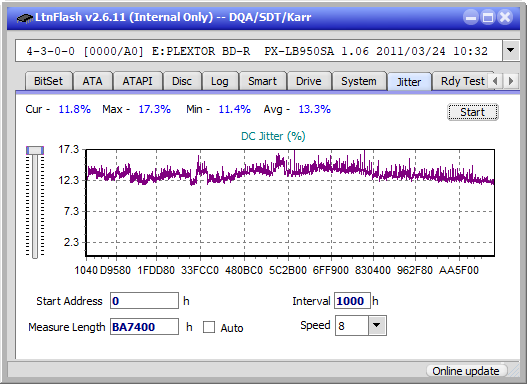Maximize the LtnFlash window

(488, 17)
